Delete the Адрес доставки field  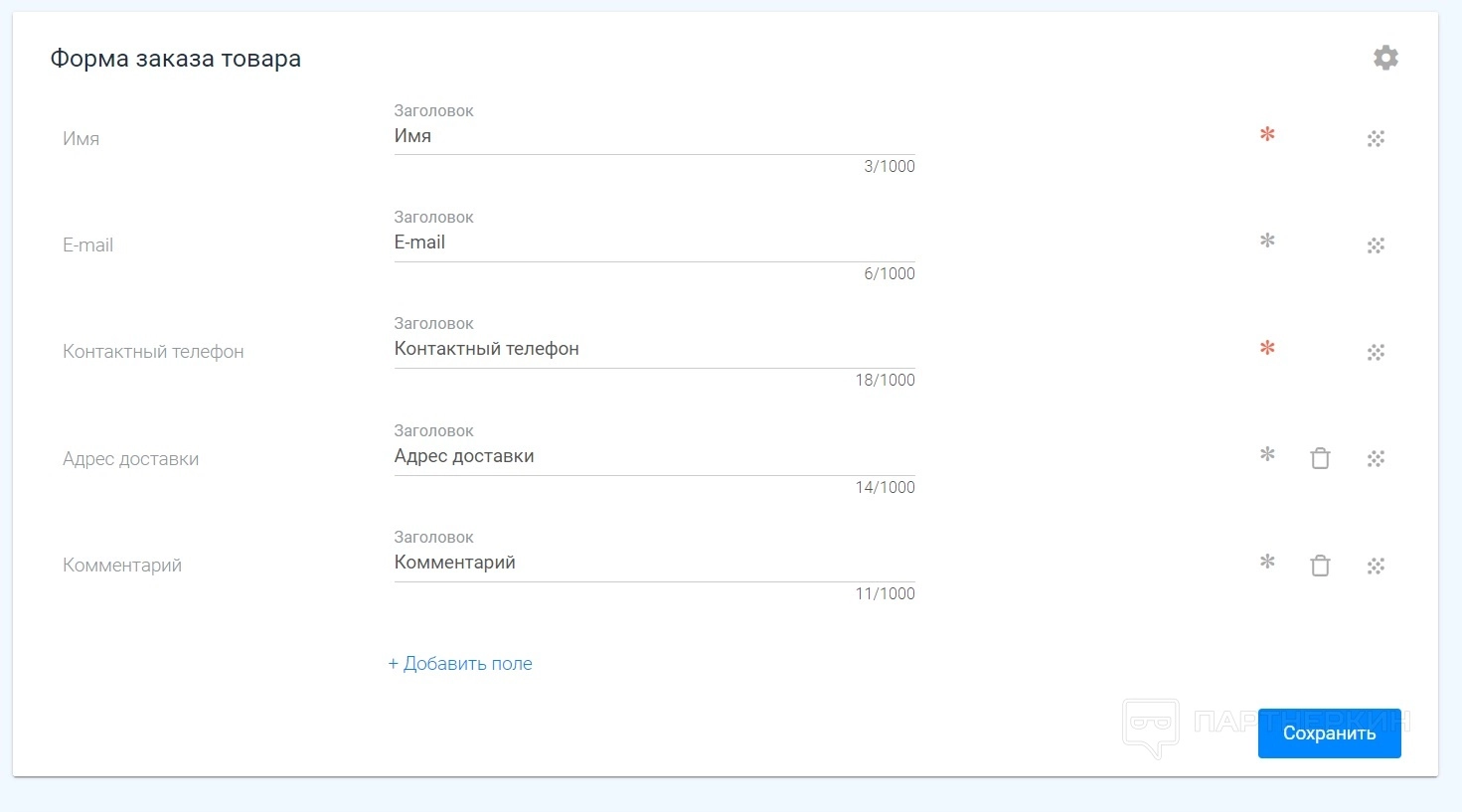click(x=1320, y=458)
